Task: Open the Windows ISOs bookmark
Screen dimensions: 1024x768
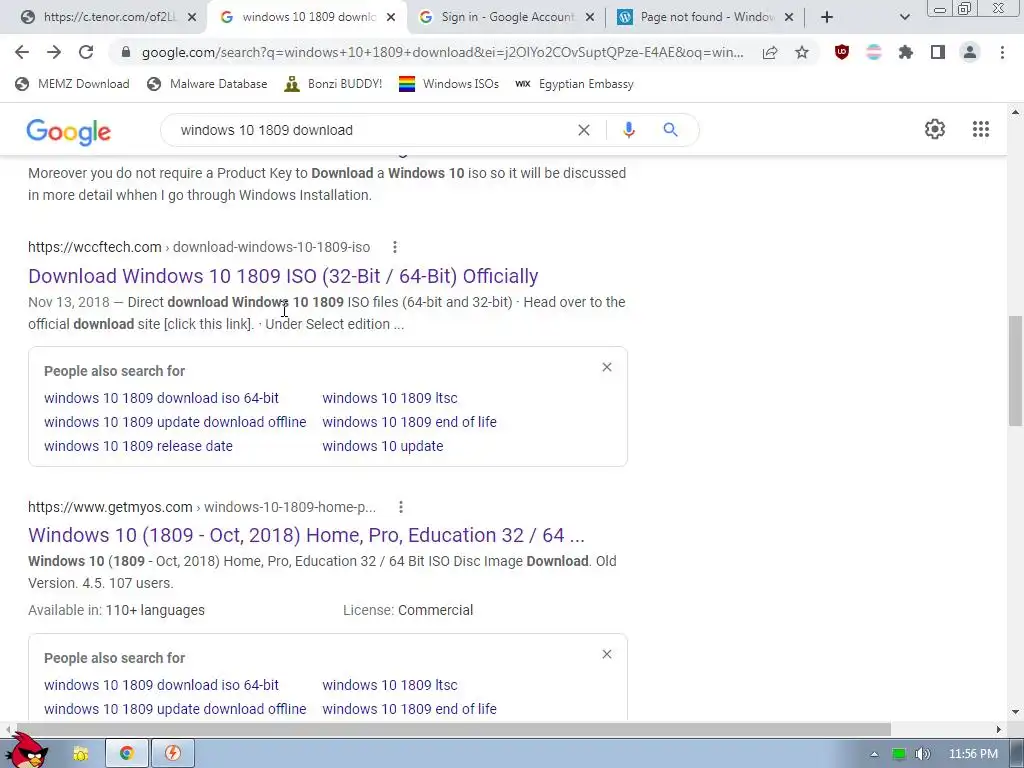Action: (449, 84)
